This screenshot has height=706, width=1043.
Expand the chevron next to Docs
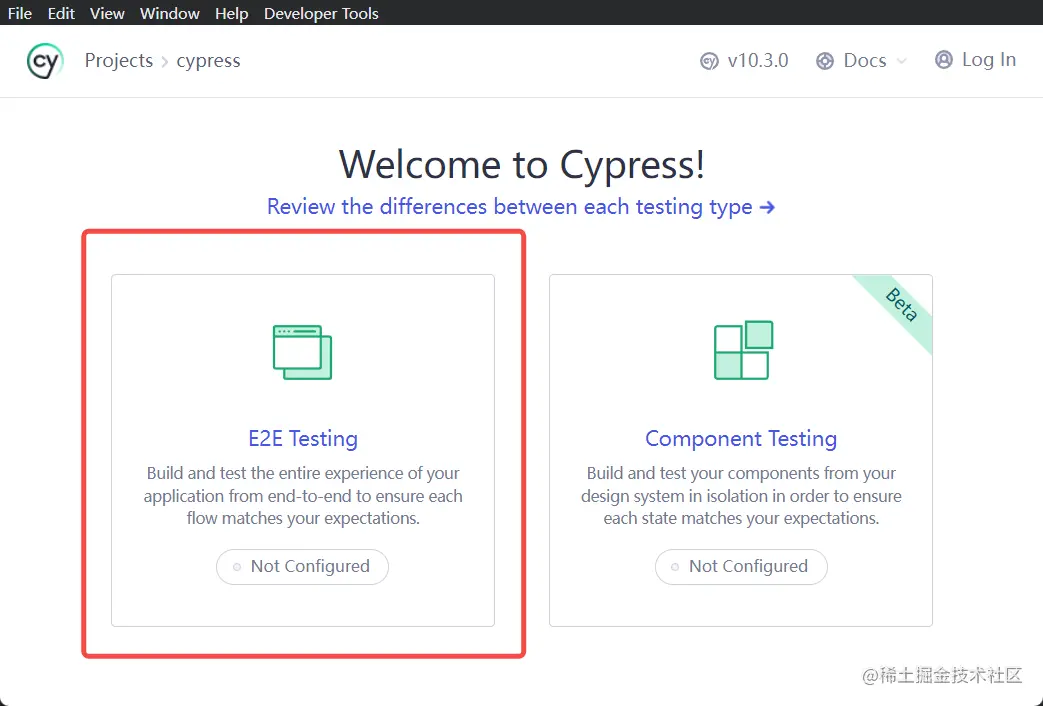[901, 62]
